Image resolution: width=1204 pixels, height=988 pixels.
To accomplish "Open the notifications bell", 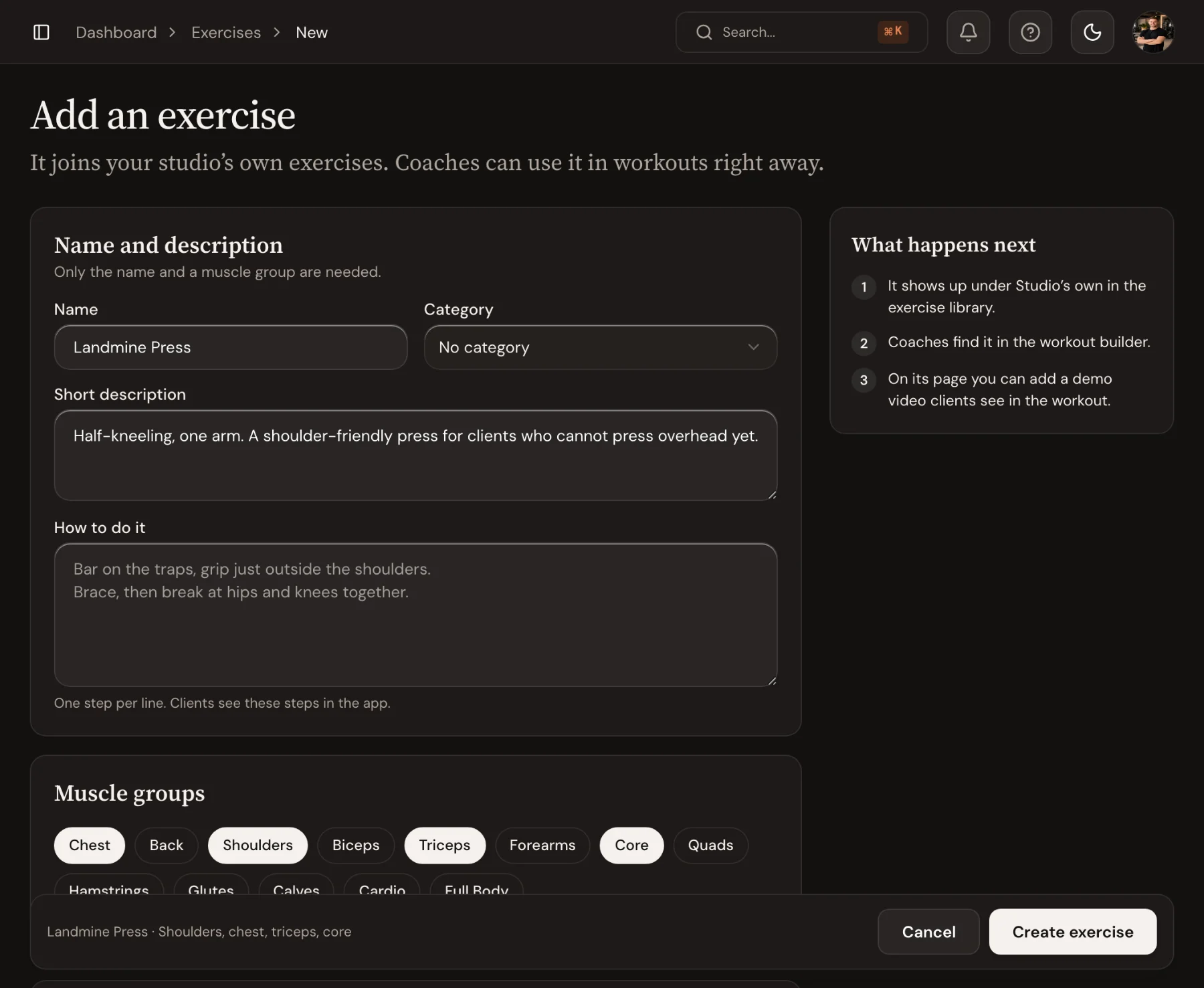I will tap(968, 32).
